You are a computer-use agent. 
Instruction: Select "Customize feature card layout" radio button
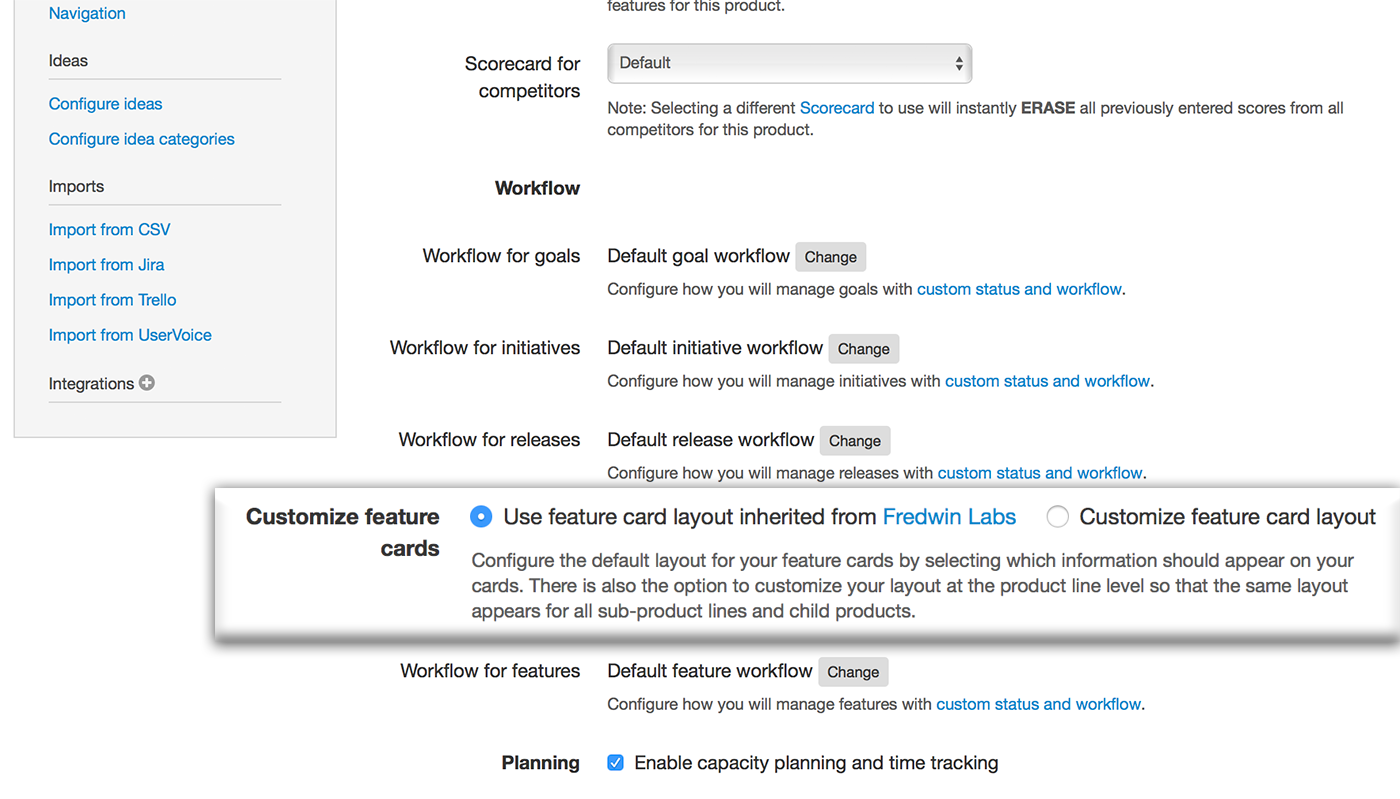pyautogui.click(x=1057, y=517)
